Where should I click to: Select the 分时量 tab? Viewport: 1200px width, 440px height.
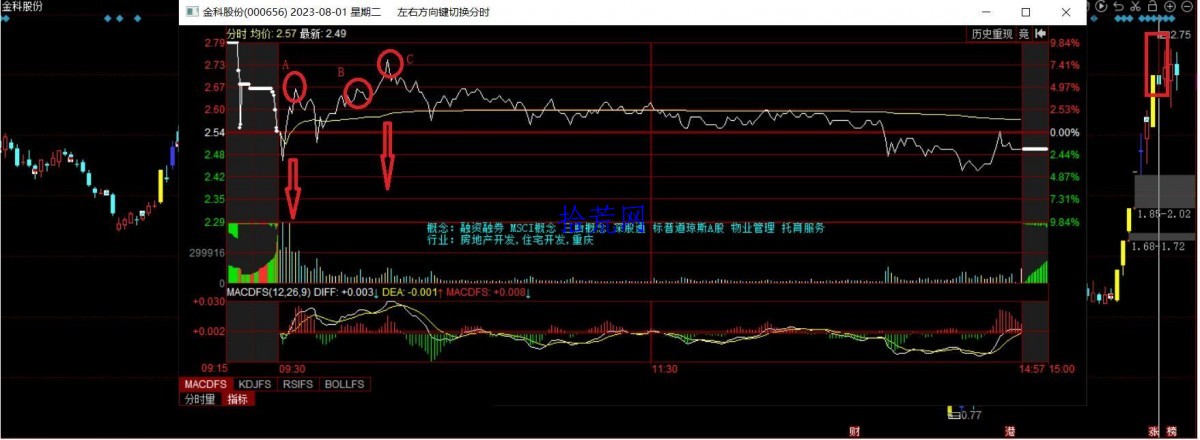pyautogui.click(x=201, y=399)
